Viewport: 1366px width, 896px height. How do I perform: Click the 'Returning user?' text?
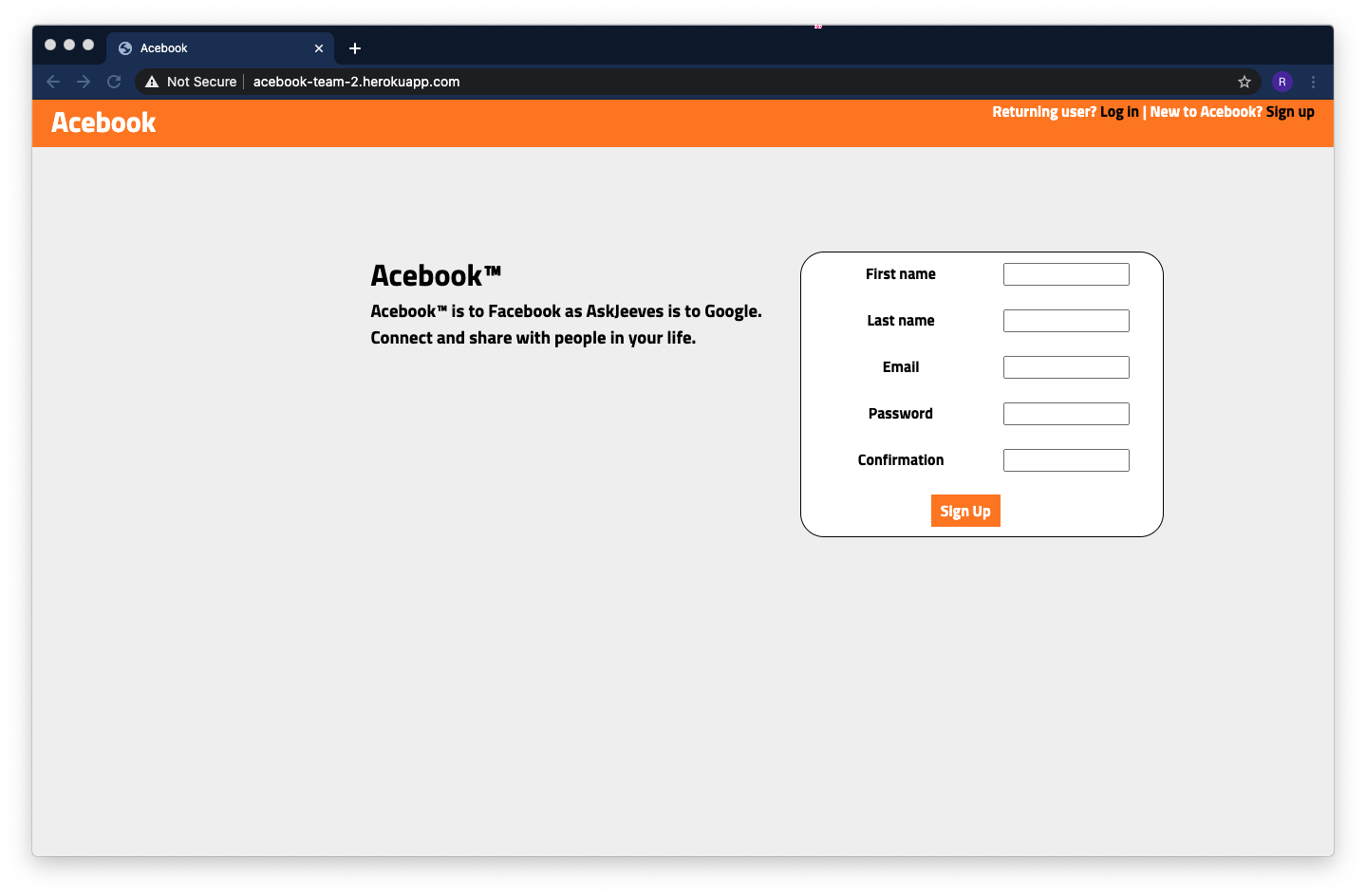point(1044,112)
